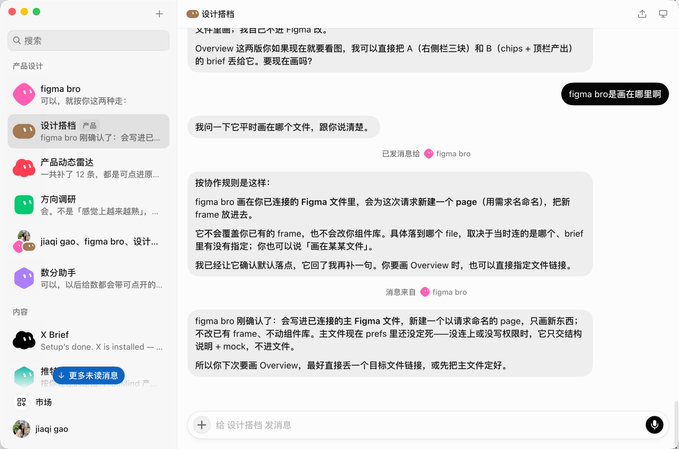The image size is (679, 449).
Task: Click figma bro link after 消息来自
Action: pyautogui.click(x=444, y=292)
